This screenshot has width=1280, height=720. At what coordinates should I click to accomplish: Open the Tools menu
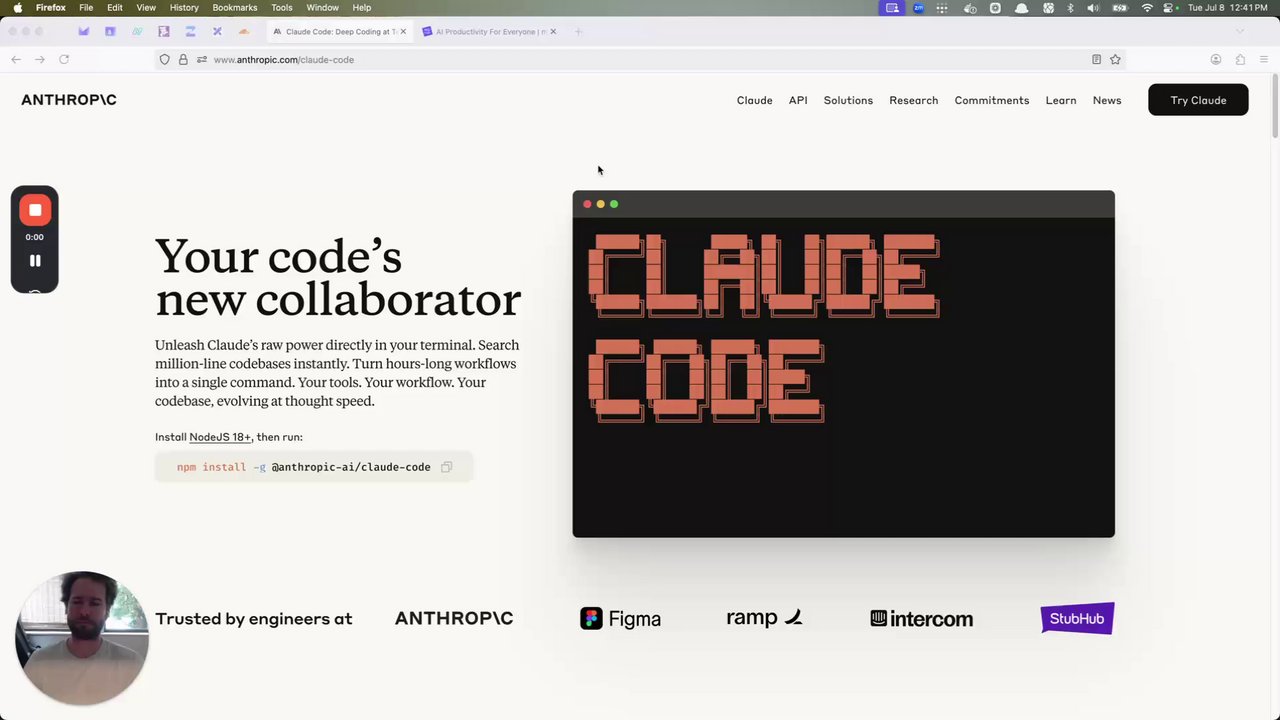coord(282,7)
